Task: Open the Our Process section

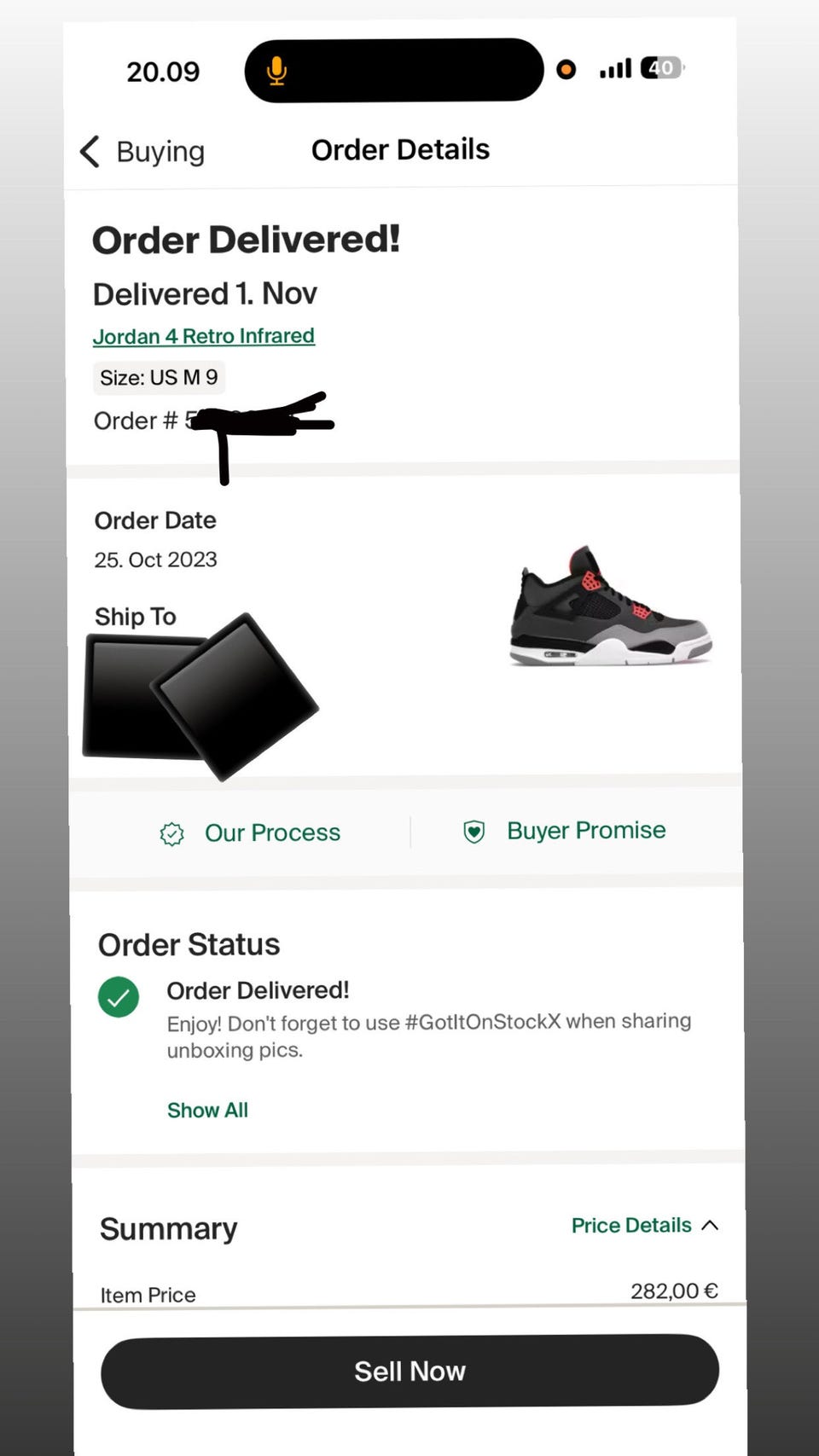Action: (x=272, y=832)
